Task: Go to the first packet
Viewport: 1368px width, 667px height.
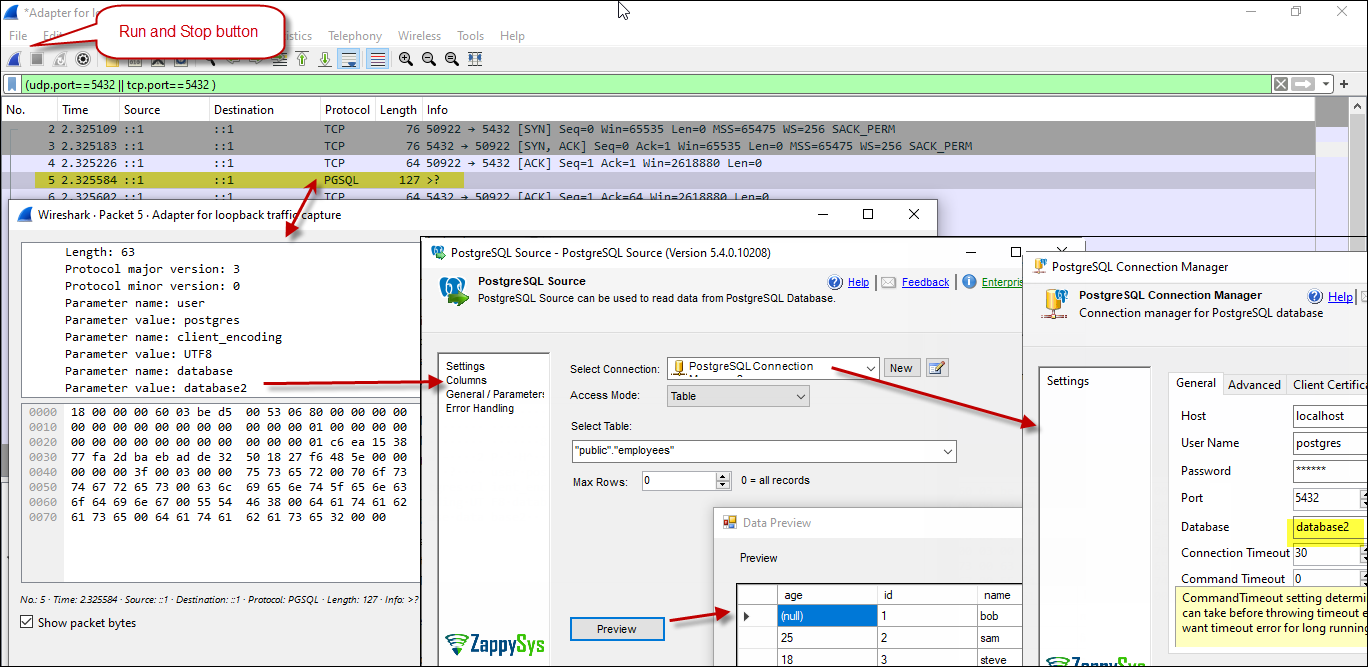Action: click(x=302, y=60)
